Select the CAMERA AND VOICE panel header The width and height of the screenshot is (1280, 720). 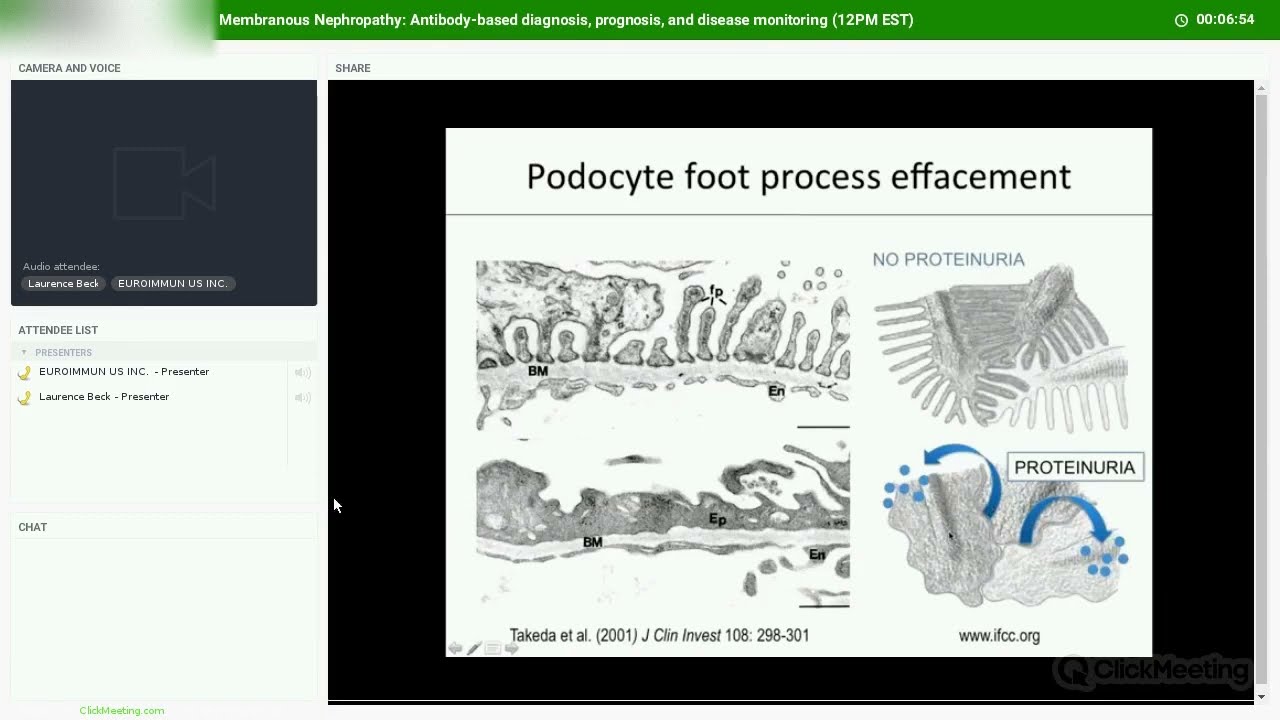(69, 68)
